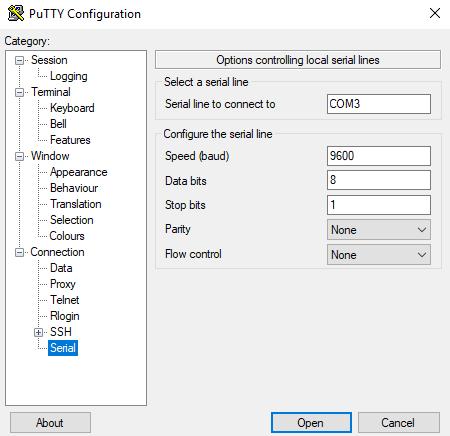Open the Parity dropdown
Image resolution: width=450 pixels, height=436 pixels.
pos(379,230)
